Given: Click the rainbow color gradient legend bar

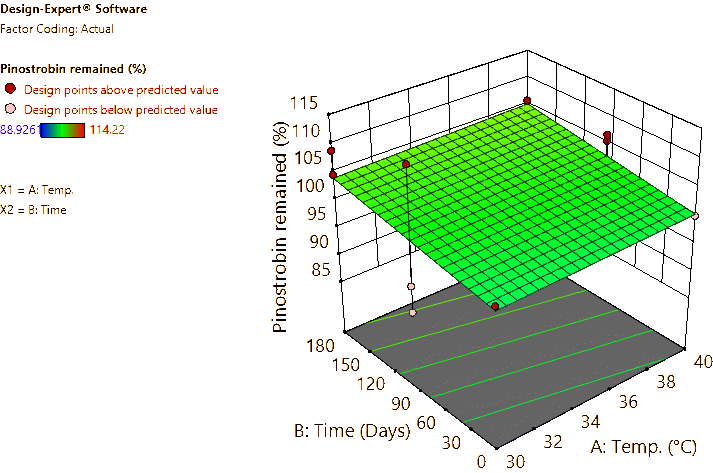Looking at the screenshot, I should [x=63, y=129].
